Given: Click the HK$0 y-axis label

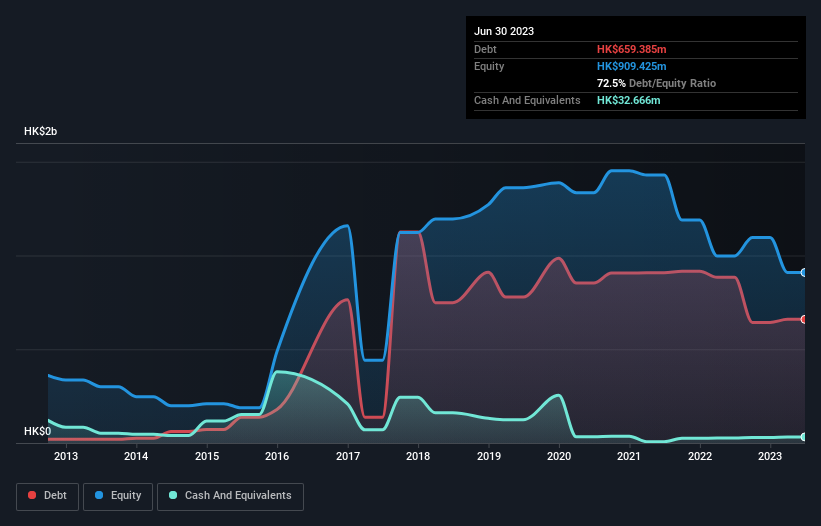Looking at the screenshot, I should point(37,431).
